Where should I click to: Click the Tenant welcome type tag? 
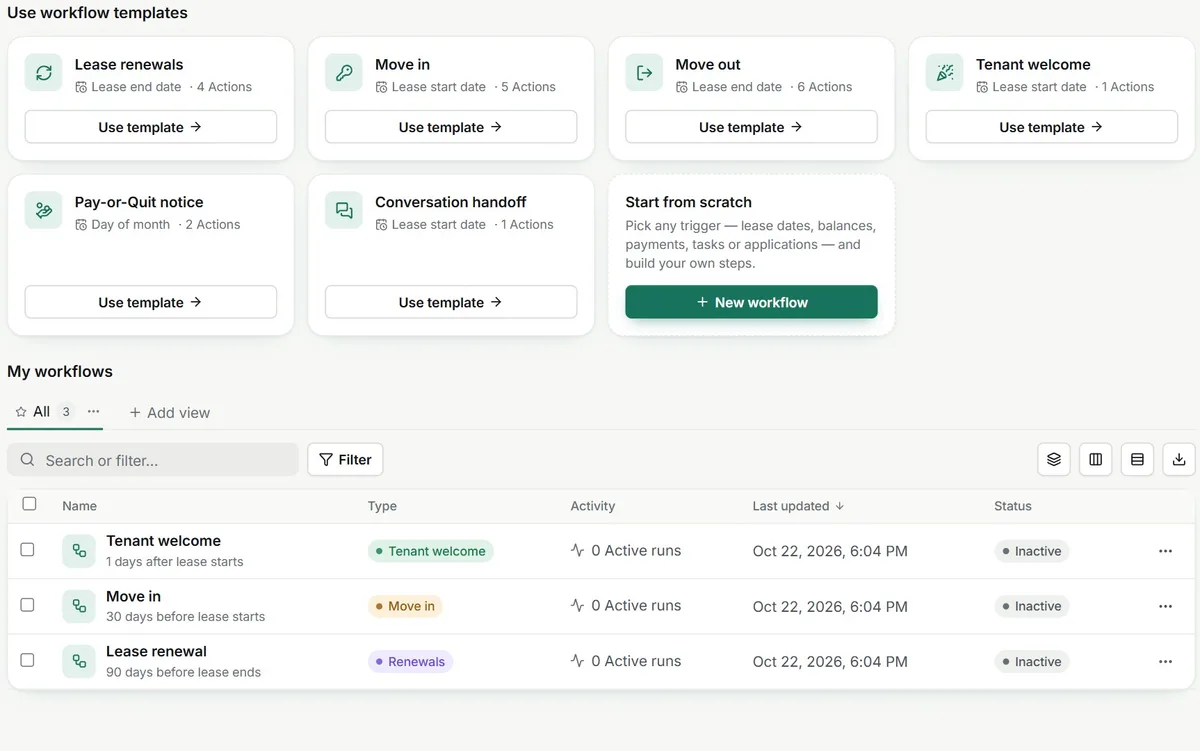coord(430,551)
